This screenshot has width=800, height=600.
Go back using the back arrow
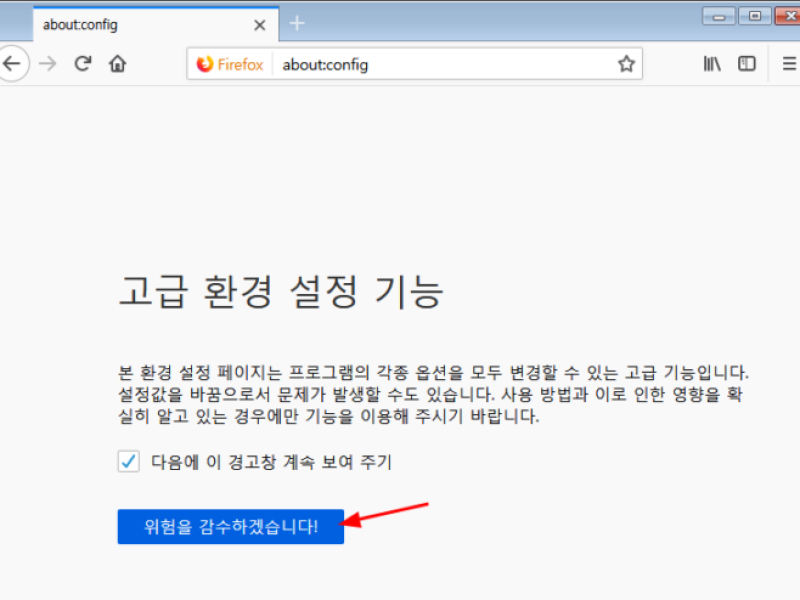coord(12,64)
